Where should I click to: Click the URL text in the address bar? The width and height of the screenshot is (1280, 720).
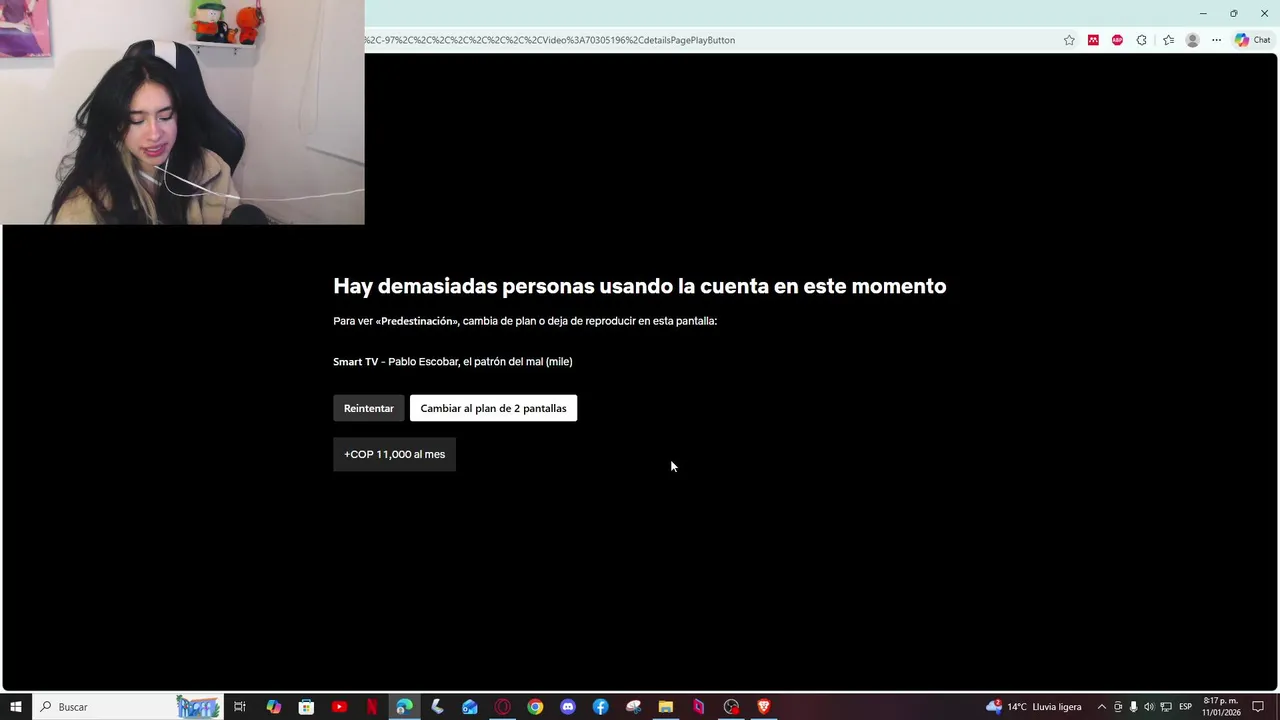549,40
